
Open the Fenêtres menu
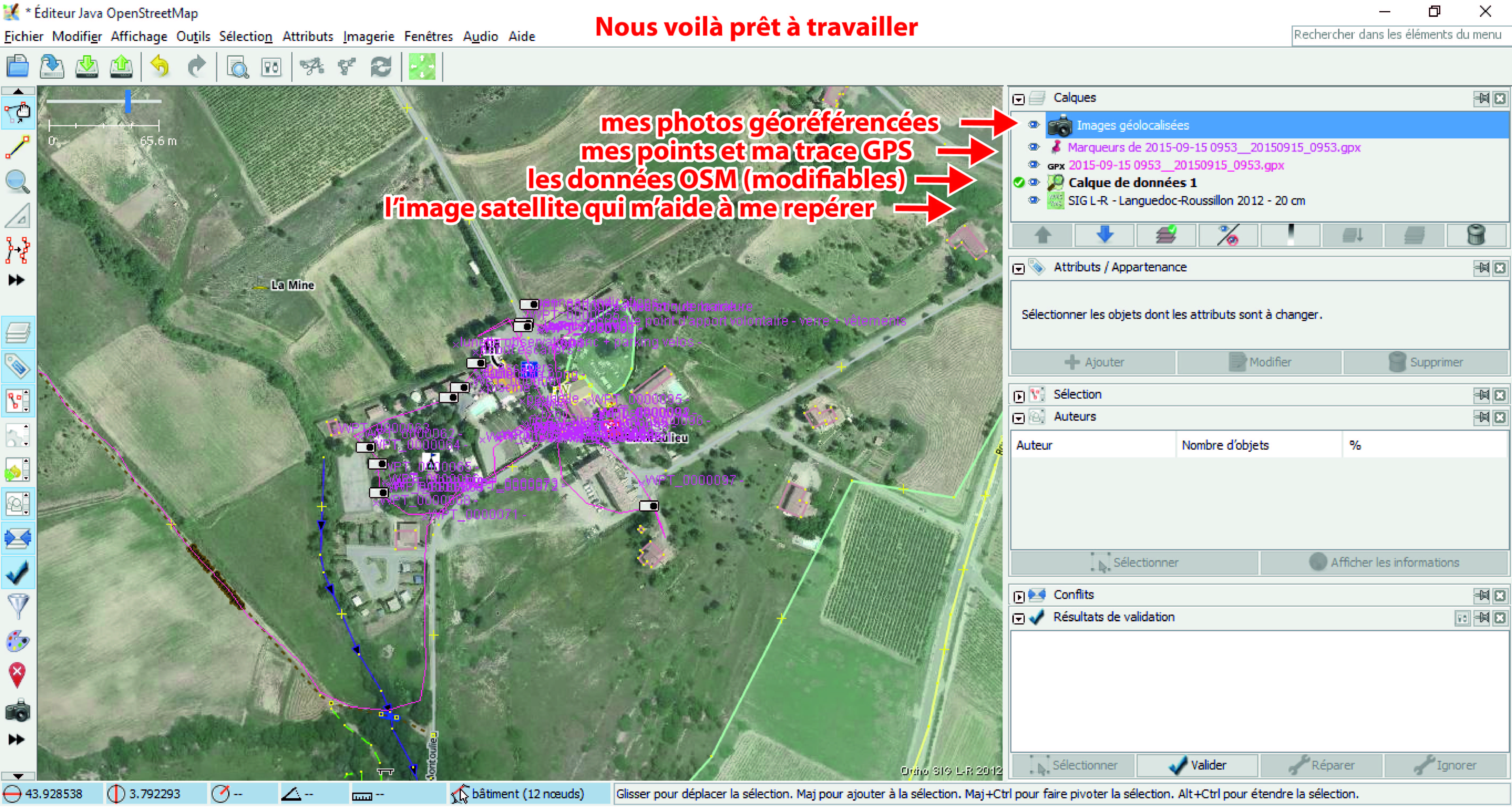point(429,36)
